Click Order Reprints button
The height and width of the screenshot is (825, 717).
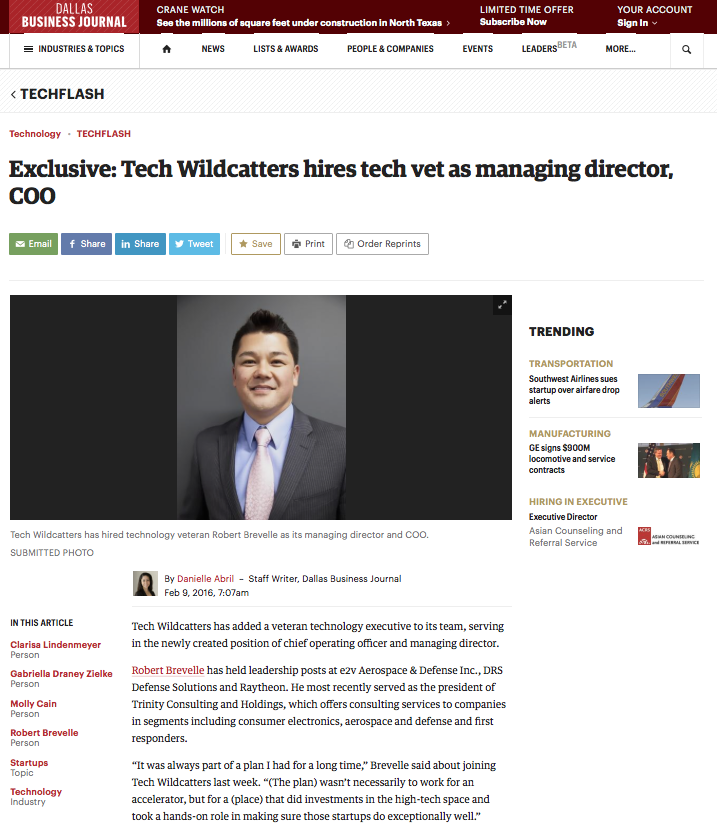[x=382, y=244]
